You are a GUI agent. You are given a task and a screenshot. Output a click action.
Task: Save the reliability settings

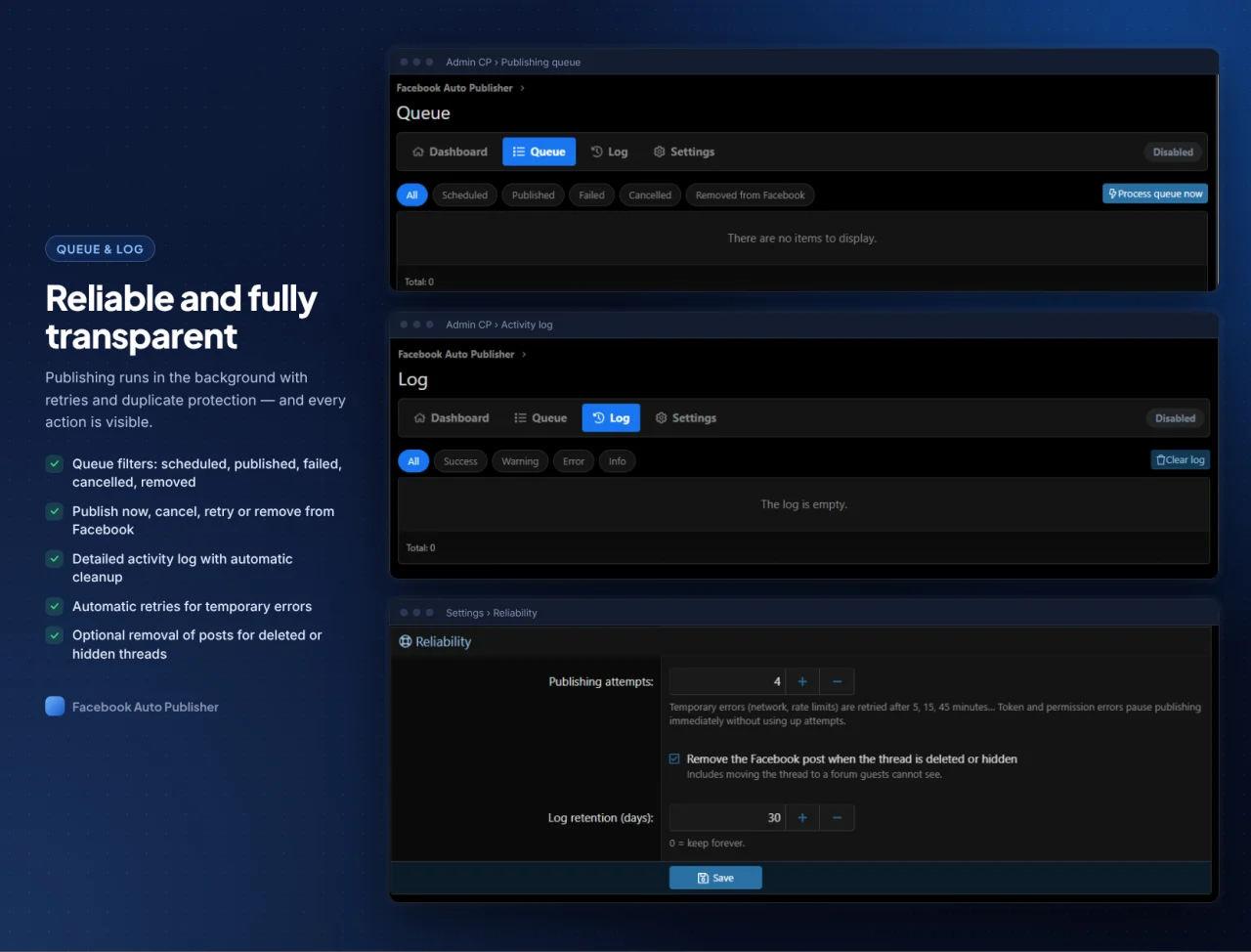click(x=715, y=878)
